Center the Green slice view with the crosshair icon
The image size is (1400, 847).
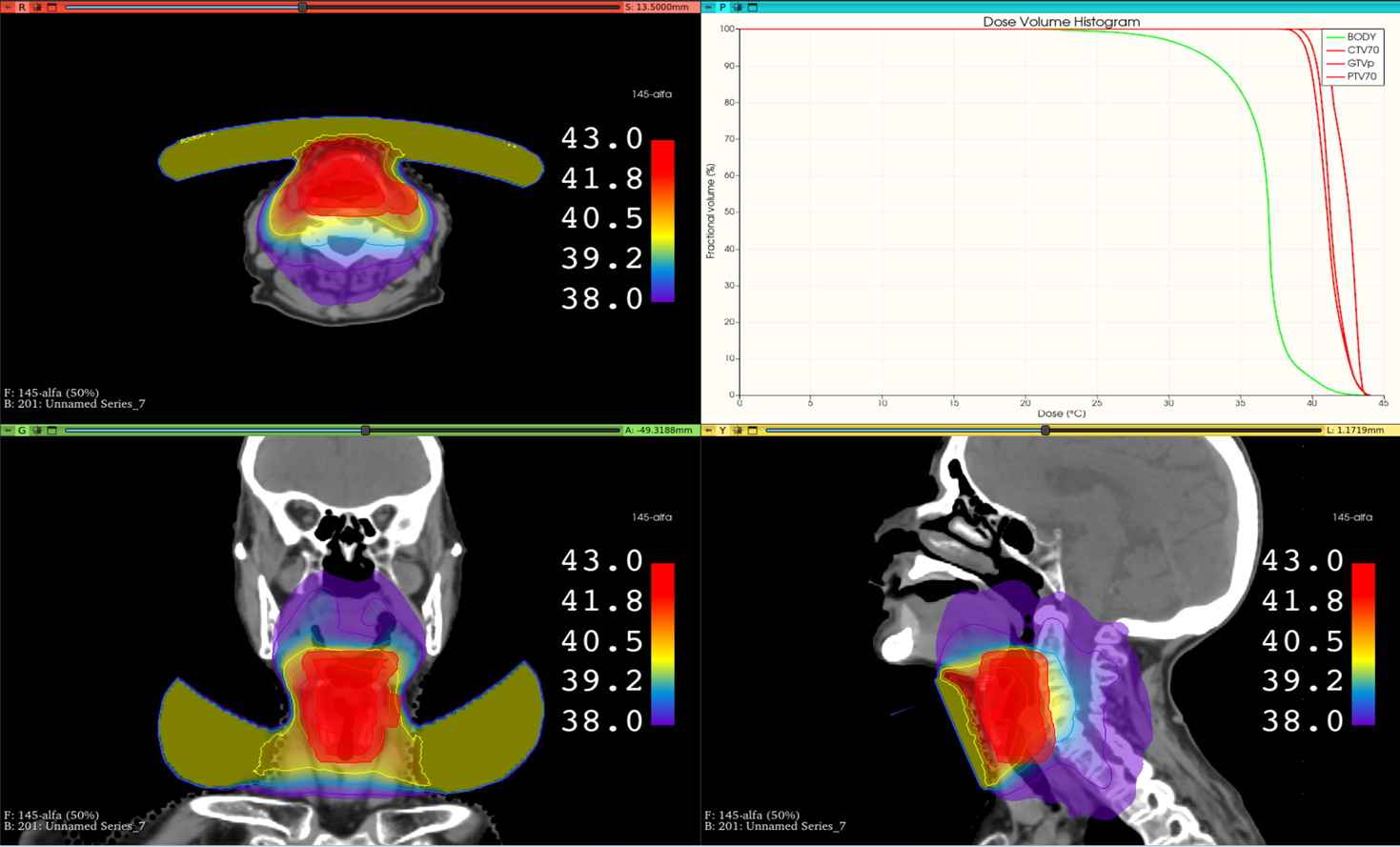(x=37, y=431)
